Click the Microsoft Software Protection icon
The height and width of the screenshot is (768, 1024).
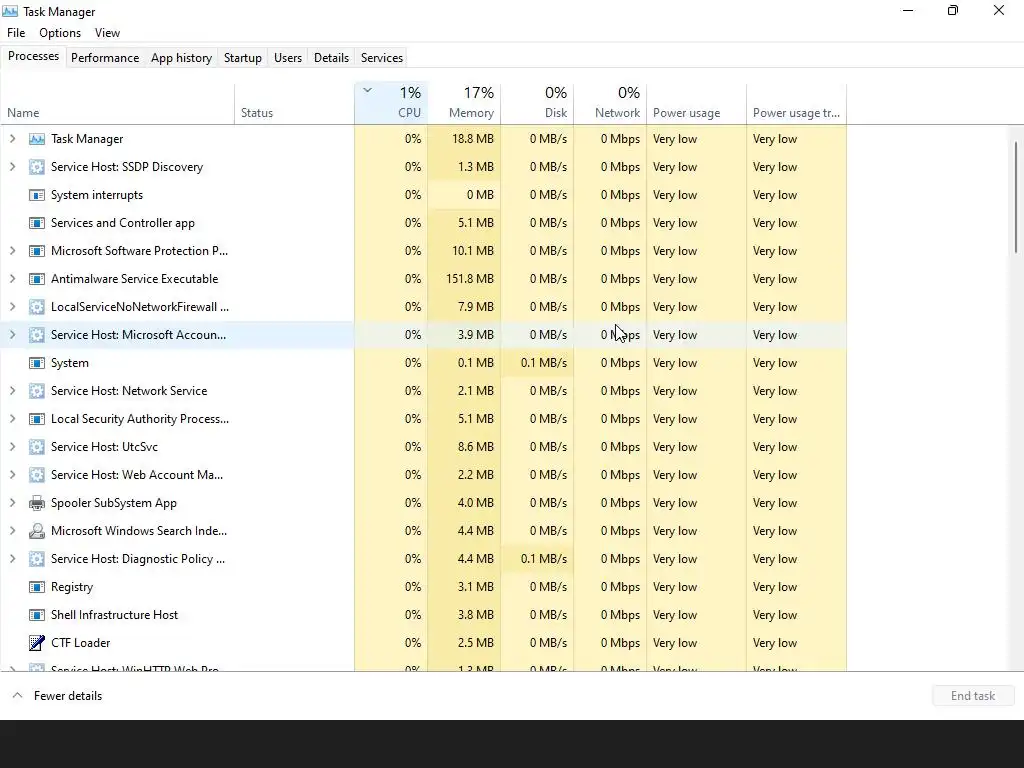tap(37, 251)
